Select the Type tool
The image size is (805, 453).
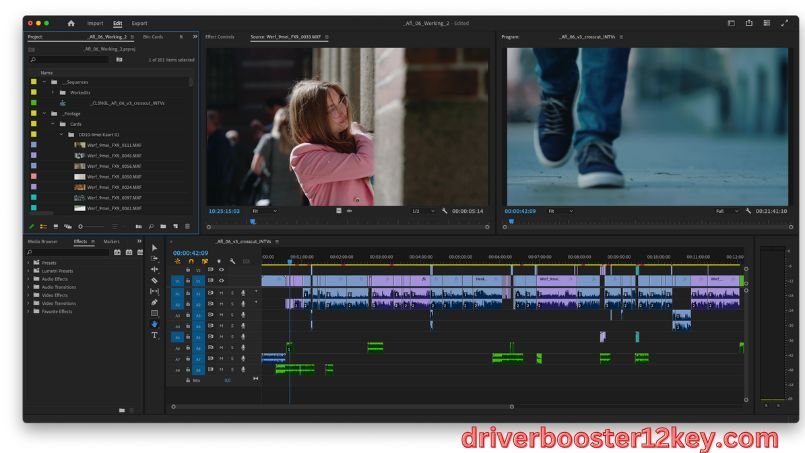click(155, 335)
